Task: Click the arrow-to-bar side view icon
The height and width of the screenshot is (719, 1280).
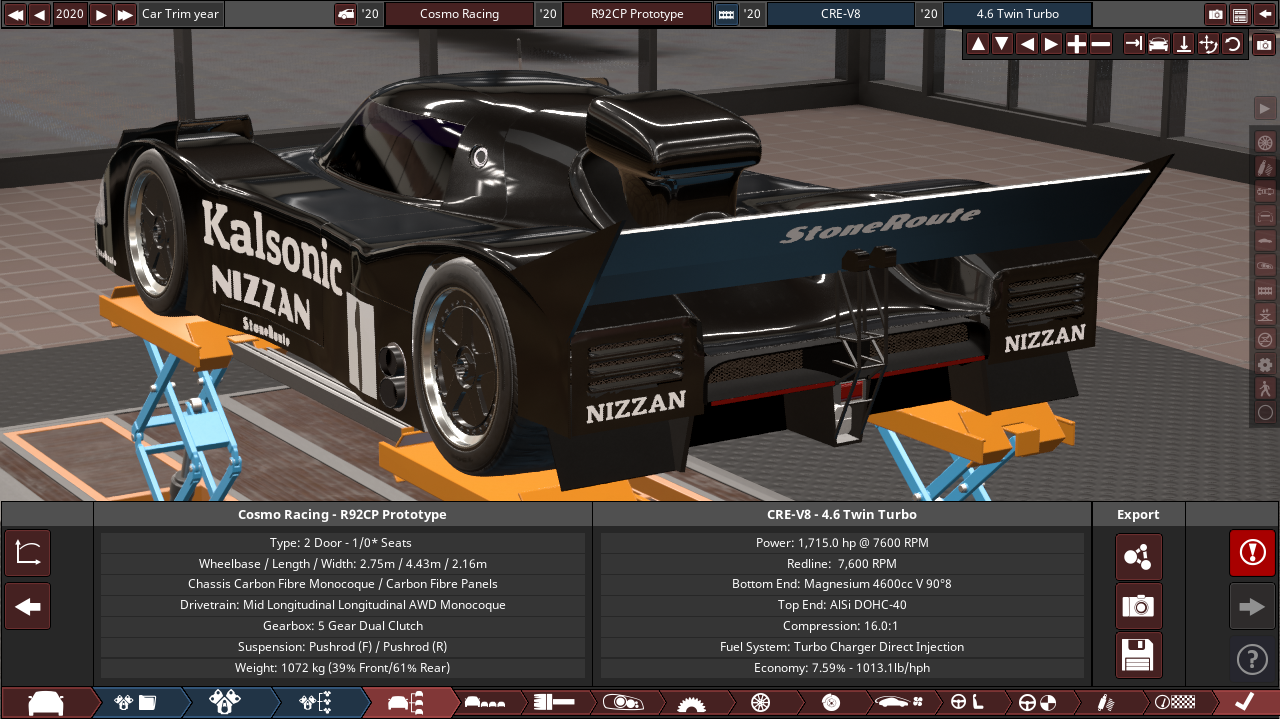Action: click(1134, 44)
